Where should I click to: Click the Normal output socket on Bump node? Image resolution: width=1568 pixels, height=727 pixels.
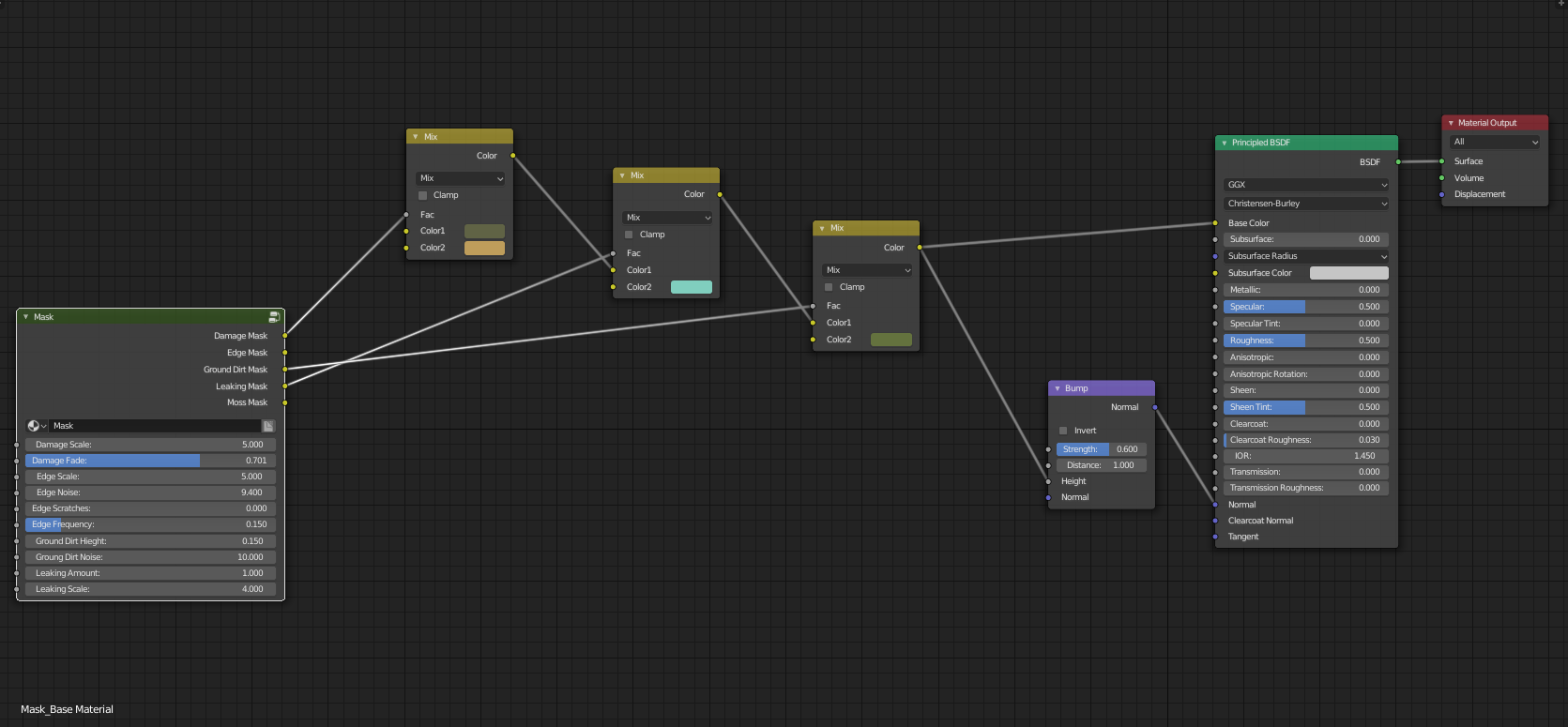tap(1155, 407)
